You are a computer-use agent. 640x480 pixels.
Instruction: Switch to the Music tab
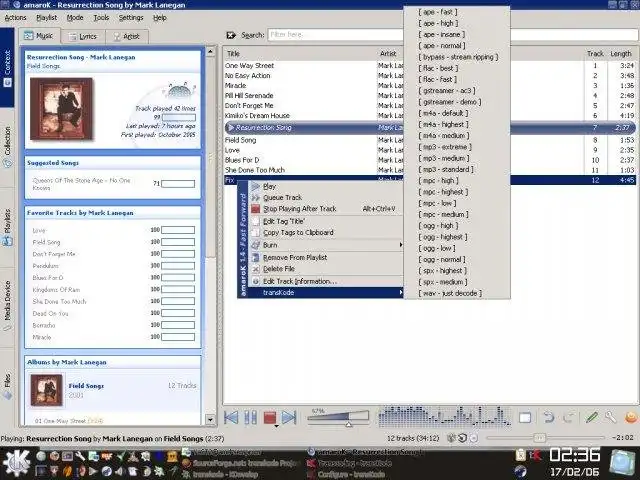tap(39, 36)
